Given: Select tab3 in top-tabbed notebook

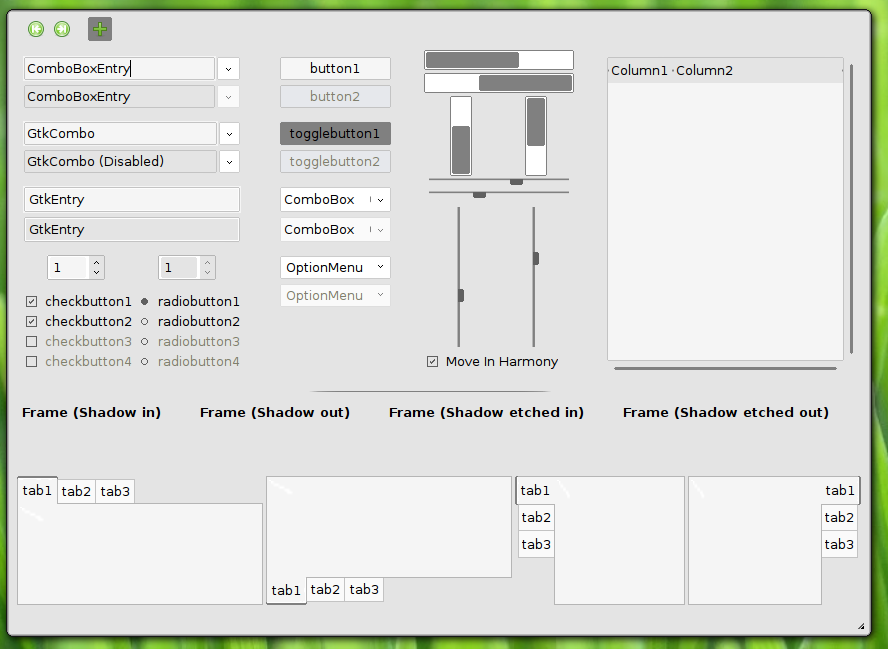Looking at the screenshot, I should point(115,491).
